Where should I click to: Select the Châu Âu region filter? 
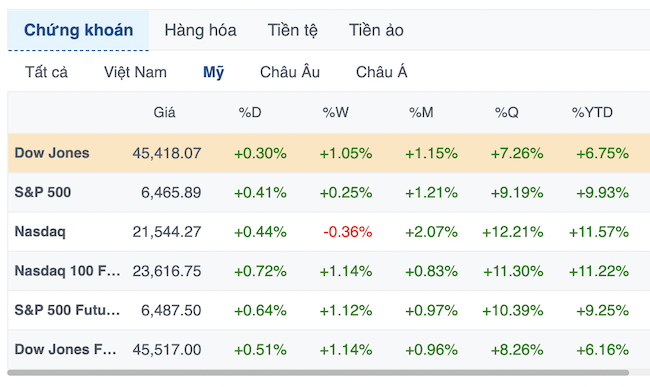(290, 72)
